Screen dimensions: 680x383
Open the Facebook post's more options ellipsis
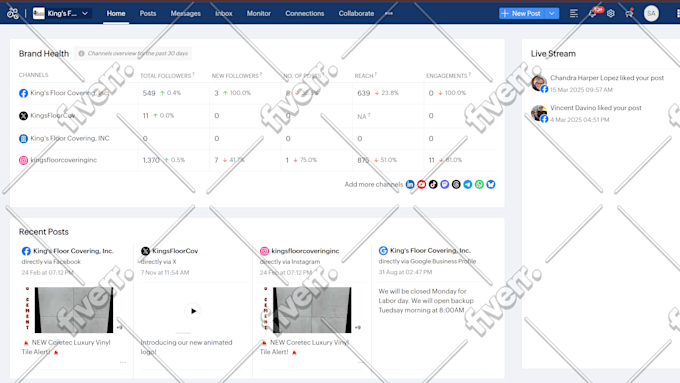point(123,362)
